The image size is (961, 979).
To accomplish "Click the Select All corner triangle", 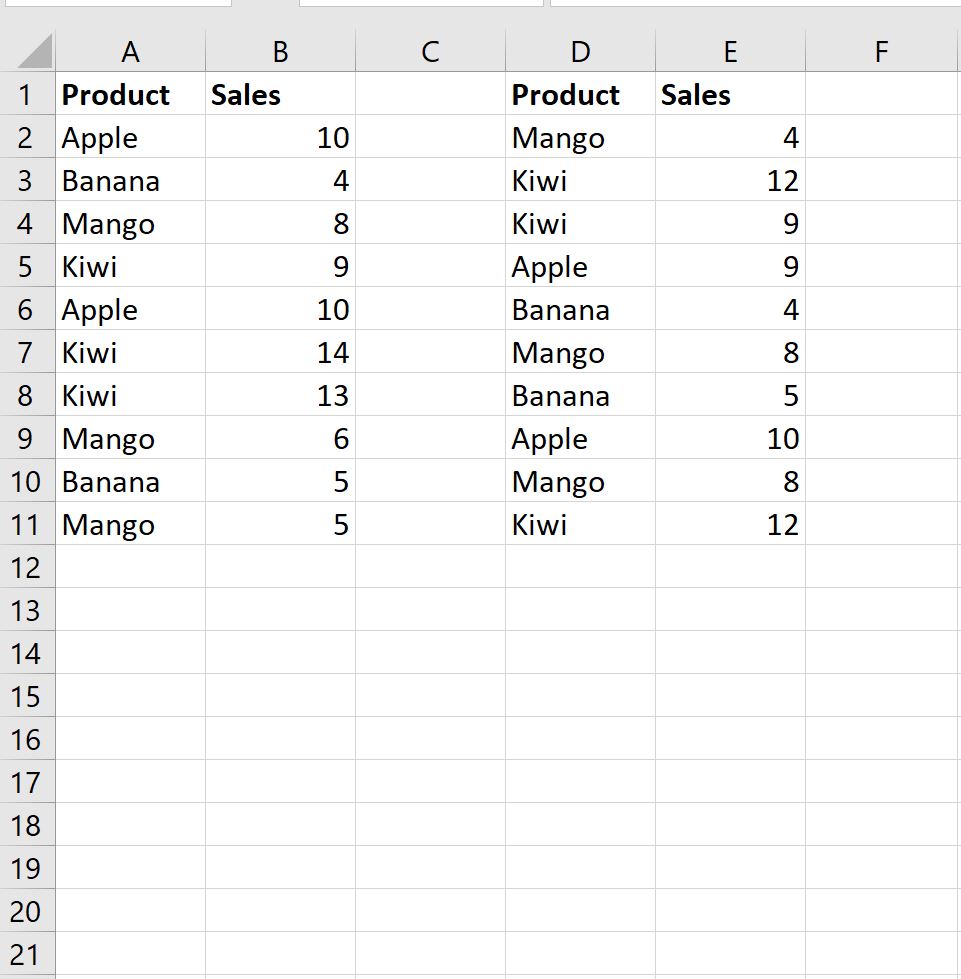I will click(34, 51).
